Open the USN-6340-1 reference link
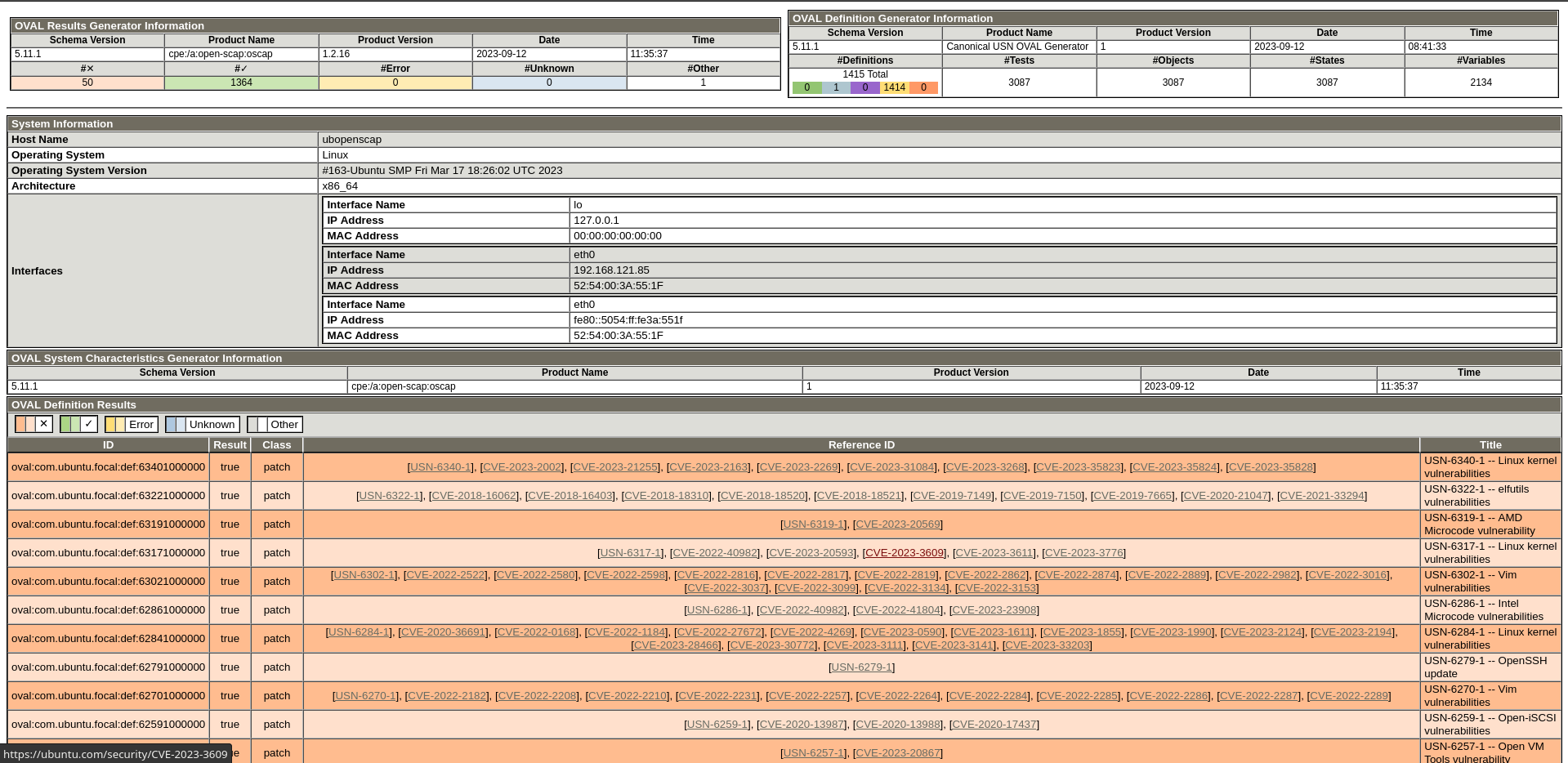 point(440,467)
